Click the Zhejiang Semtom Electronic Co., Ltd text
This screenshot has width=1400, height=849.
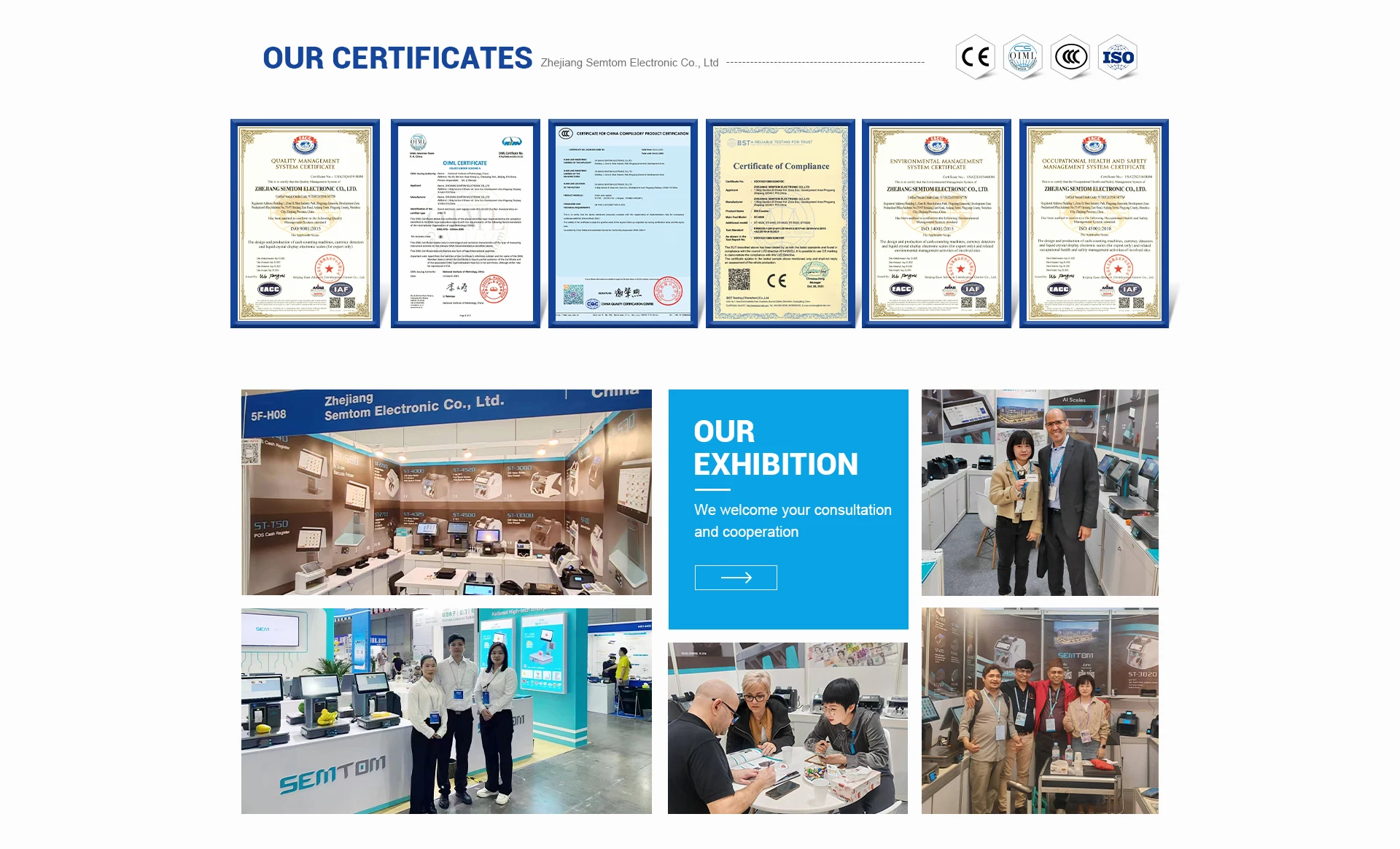(629, 63)
